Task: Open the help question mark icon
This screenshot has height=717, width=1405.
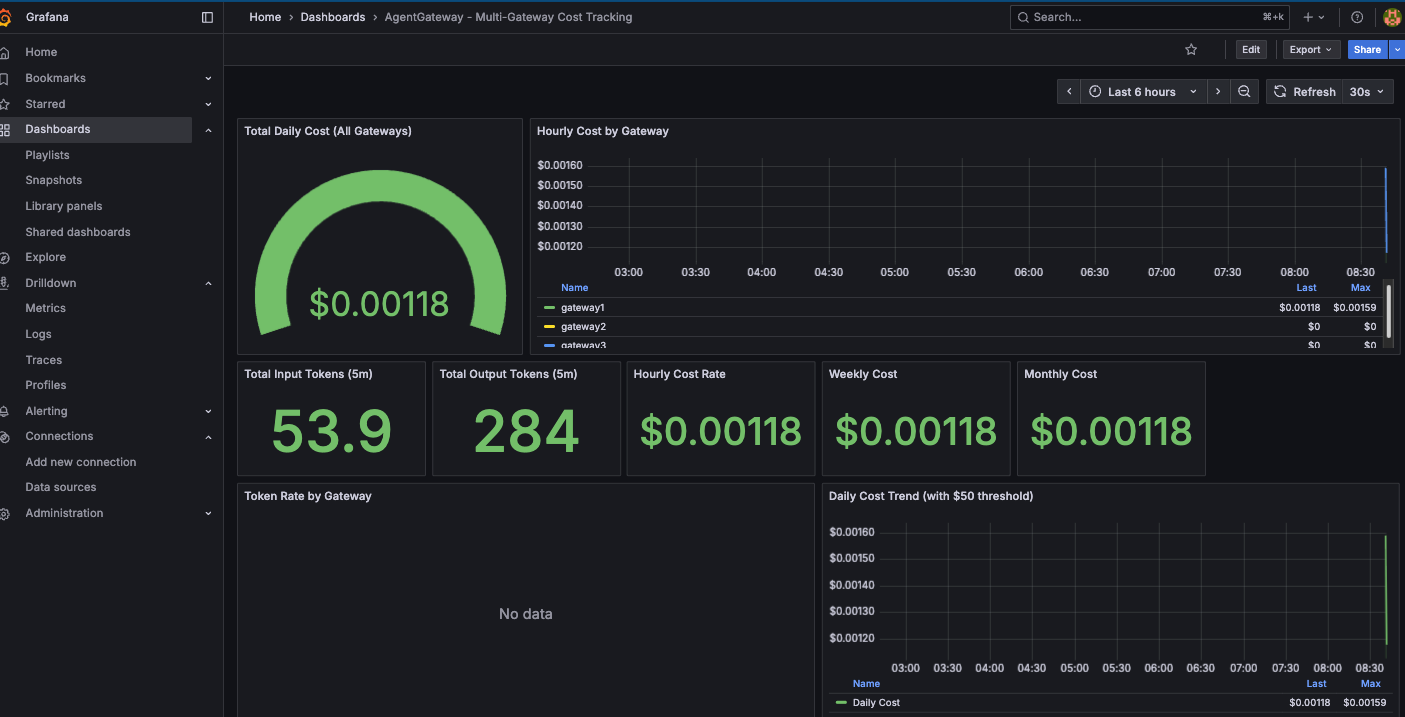Action: click(1357, 17)
